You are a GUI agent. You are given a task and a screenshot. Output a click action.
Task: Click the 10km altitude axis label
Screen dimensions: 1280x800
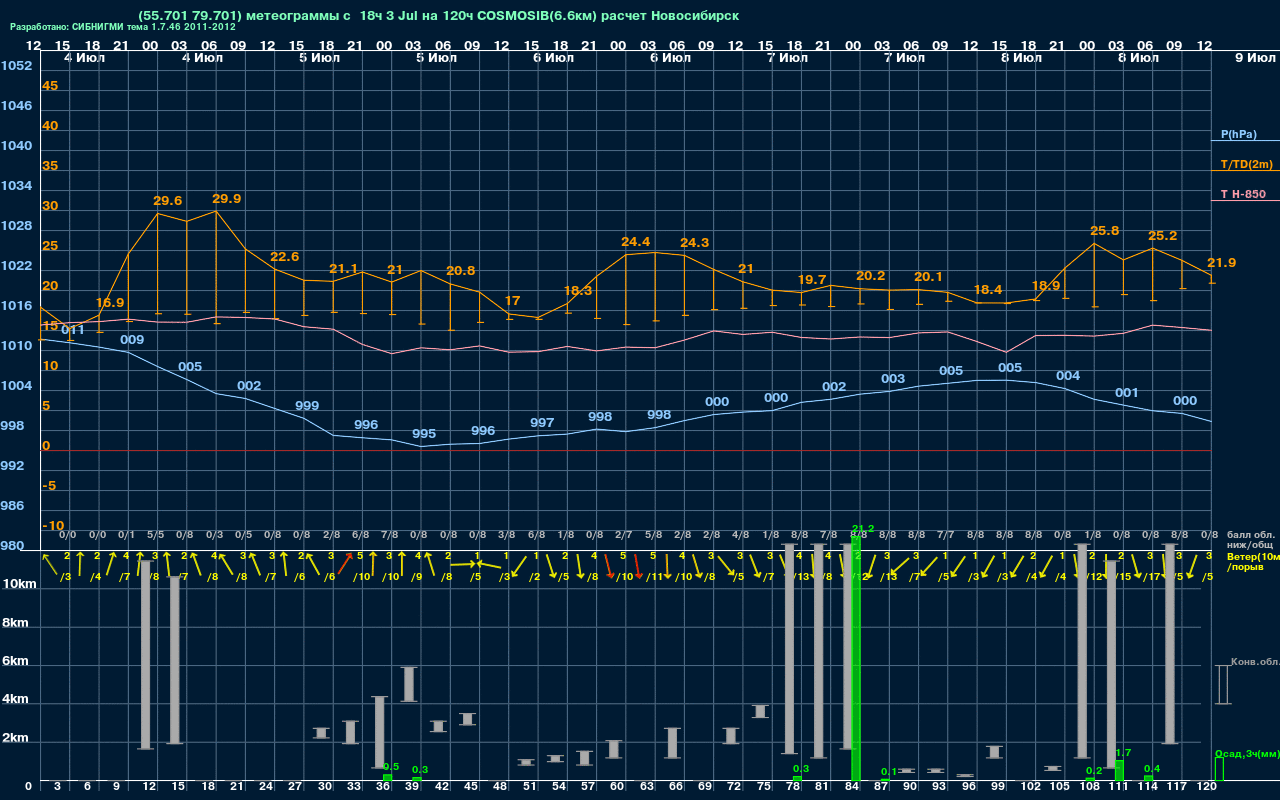click(17, 584)
